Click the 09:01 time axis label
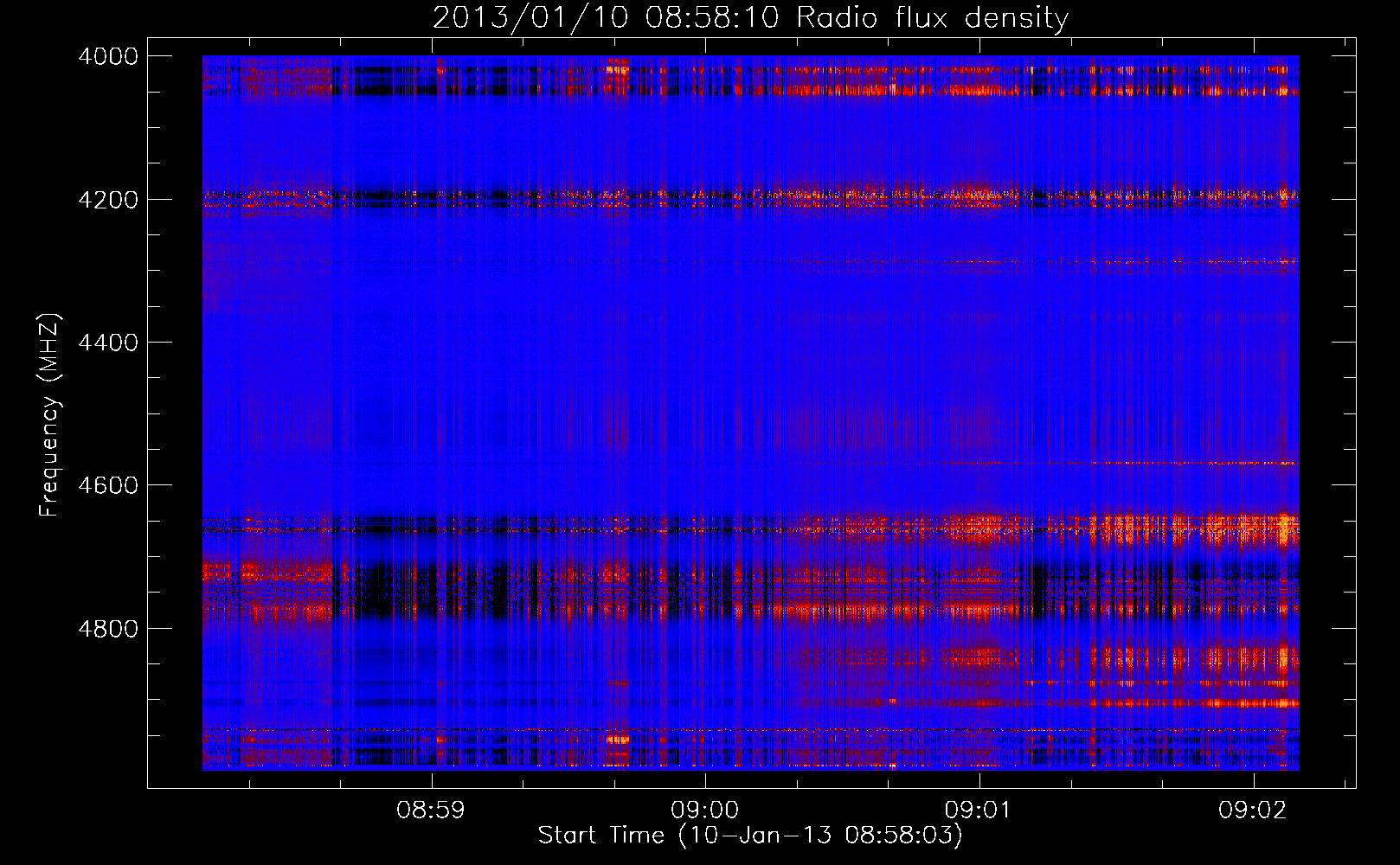1400x865 pixels. click(979, 811)
